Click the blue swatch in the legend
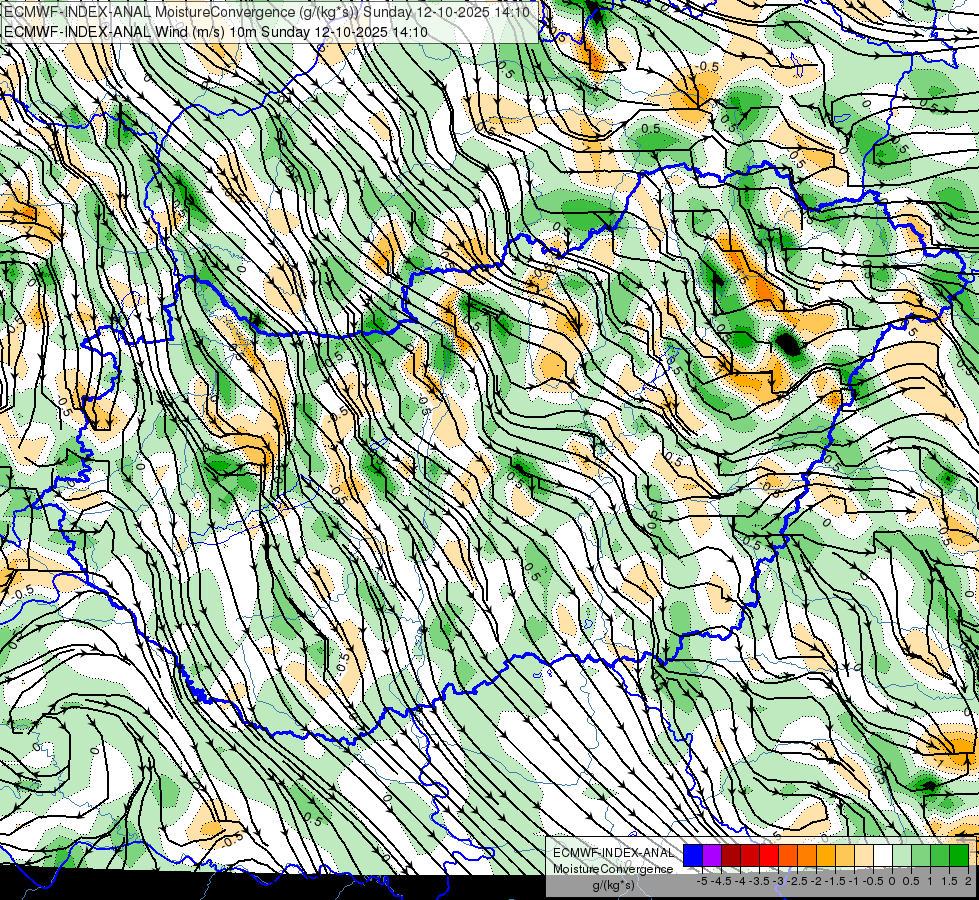Image resolution: width=979 pixels, height=900 pixels. point(693,855)
